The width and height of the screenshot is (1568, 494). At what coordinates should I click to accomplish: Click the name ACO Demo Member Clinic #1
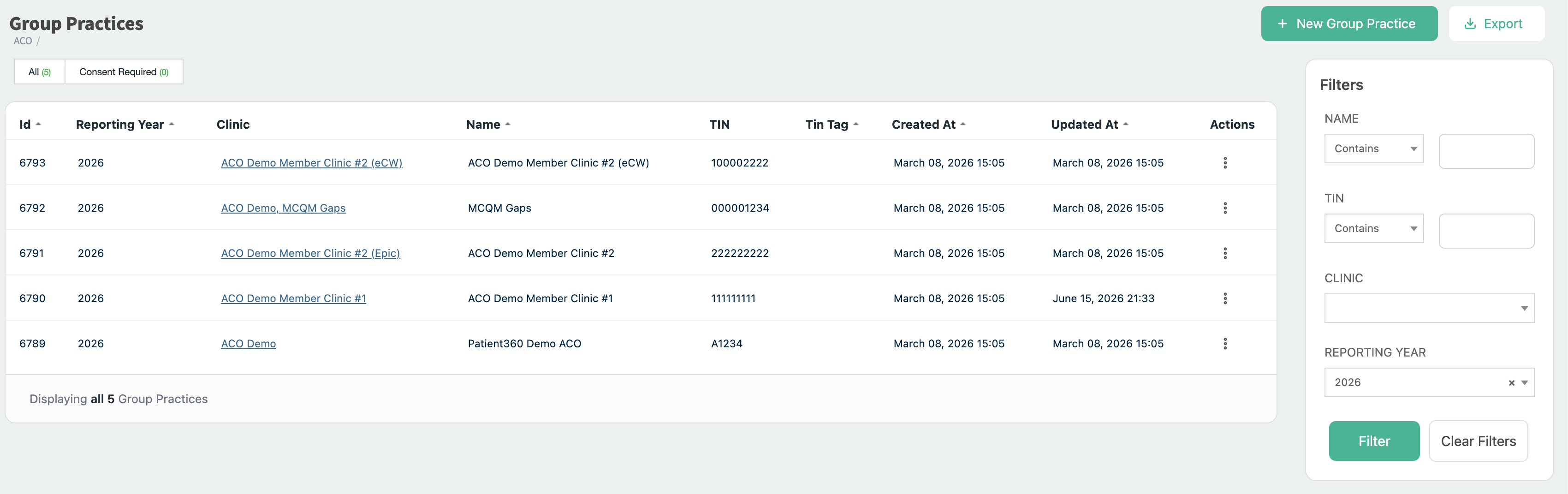(540, 298)
